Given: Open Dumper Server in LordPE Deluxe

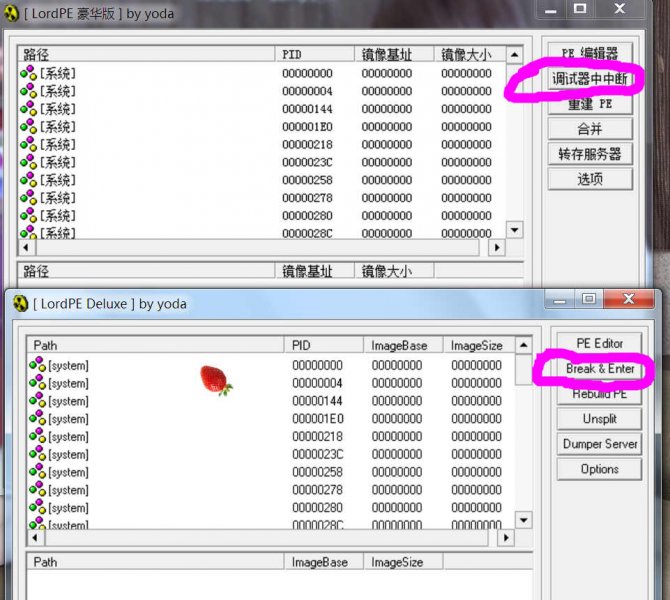Looking at the screenshot, I should pos(599,444).
